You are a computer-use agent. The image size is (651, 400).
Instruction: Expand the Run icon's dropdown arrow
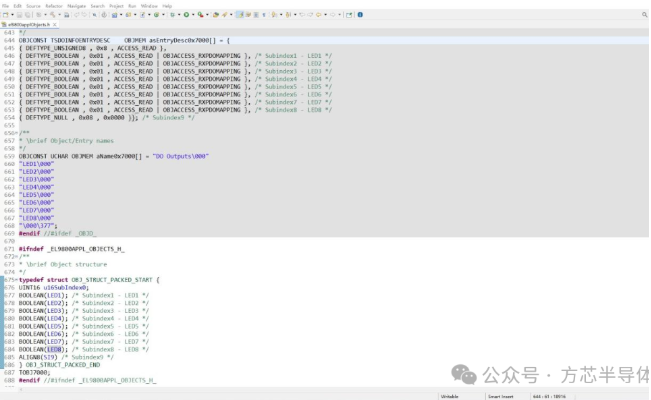pyautogui.click(x=193, y=15)
